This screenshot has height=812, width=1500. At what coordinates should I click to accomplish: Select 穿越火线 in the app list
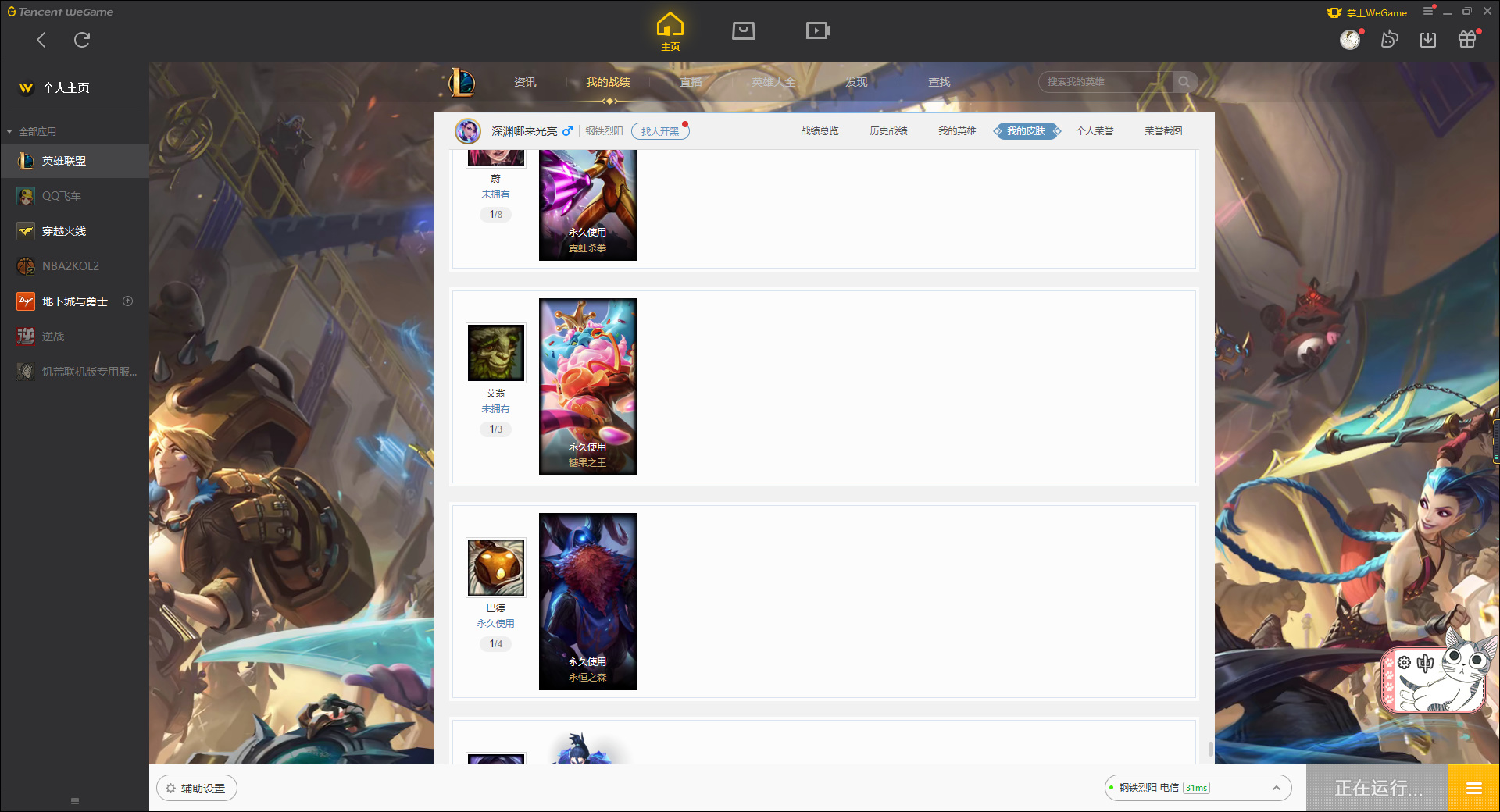coord(74,231)
